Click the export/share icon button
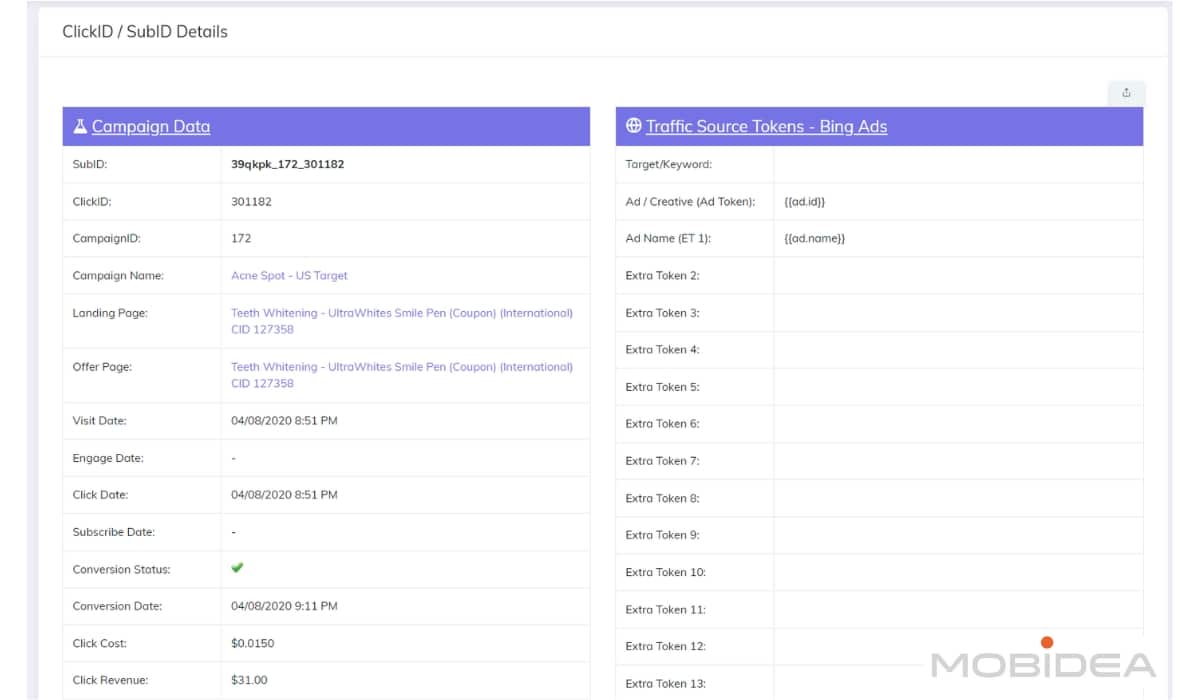The image size is (1200, 700). [x=1126, y=93]
